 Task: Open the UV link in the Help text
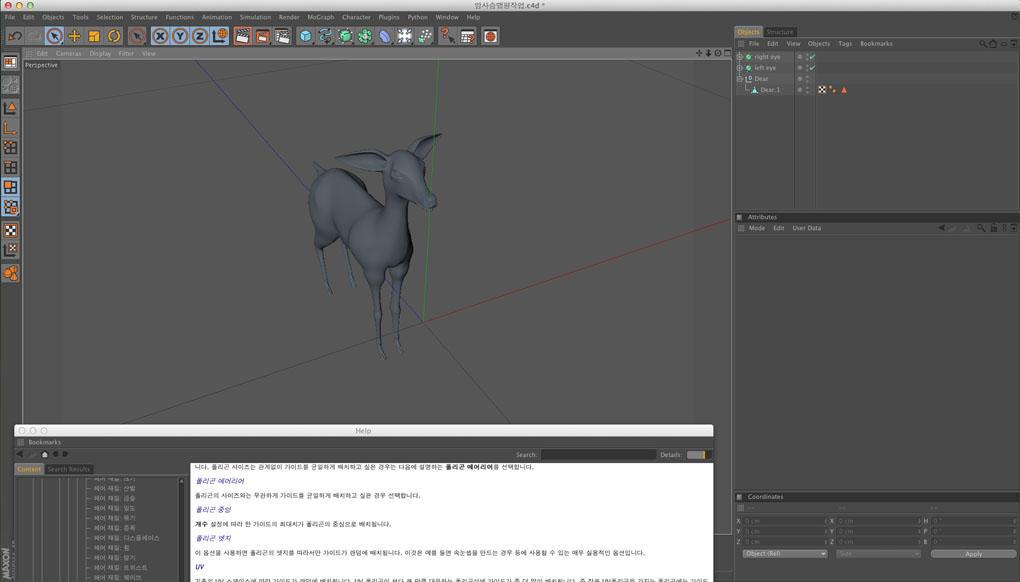(200, 567)
